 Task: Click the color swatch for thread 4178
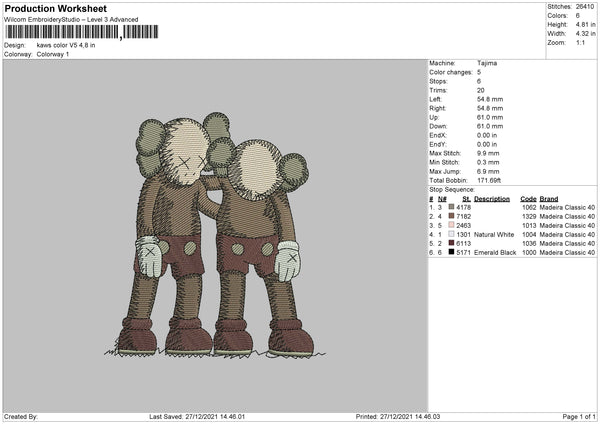(x=451, y=207)
